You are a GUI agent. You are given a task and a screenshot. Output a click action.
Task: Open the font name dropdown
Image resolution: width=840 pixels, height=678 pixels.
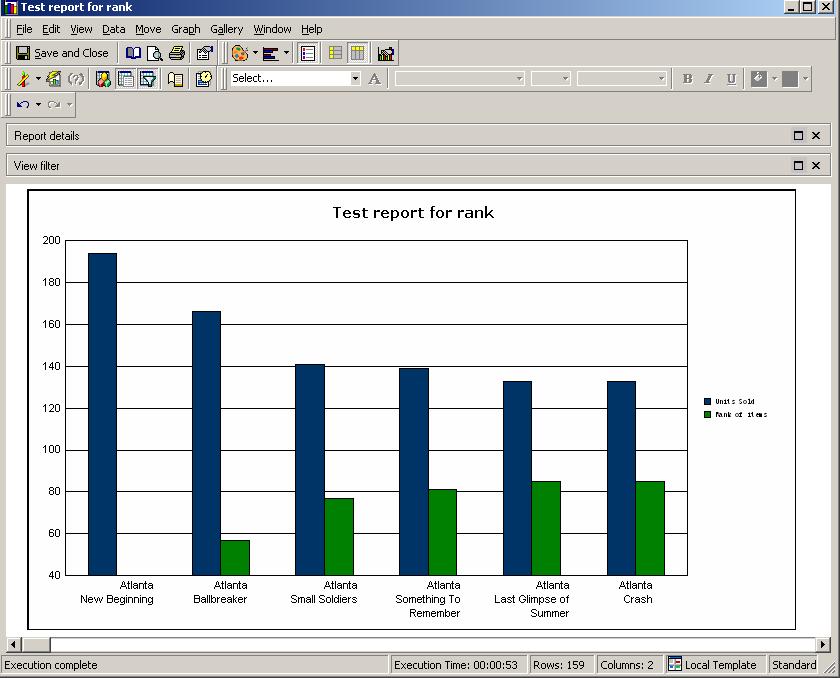coord(519,78)
